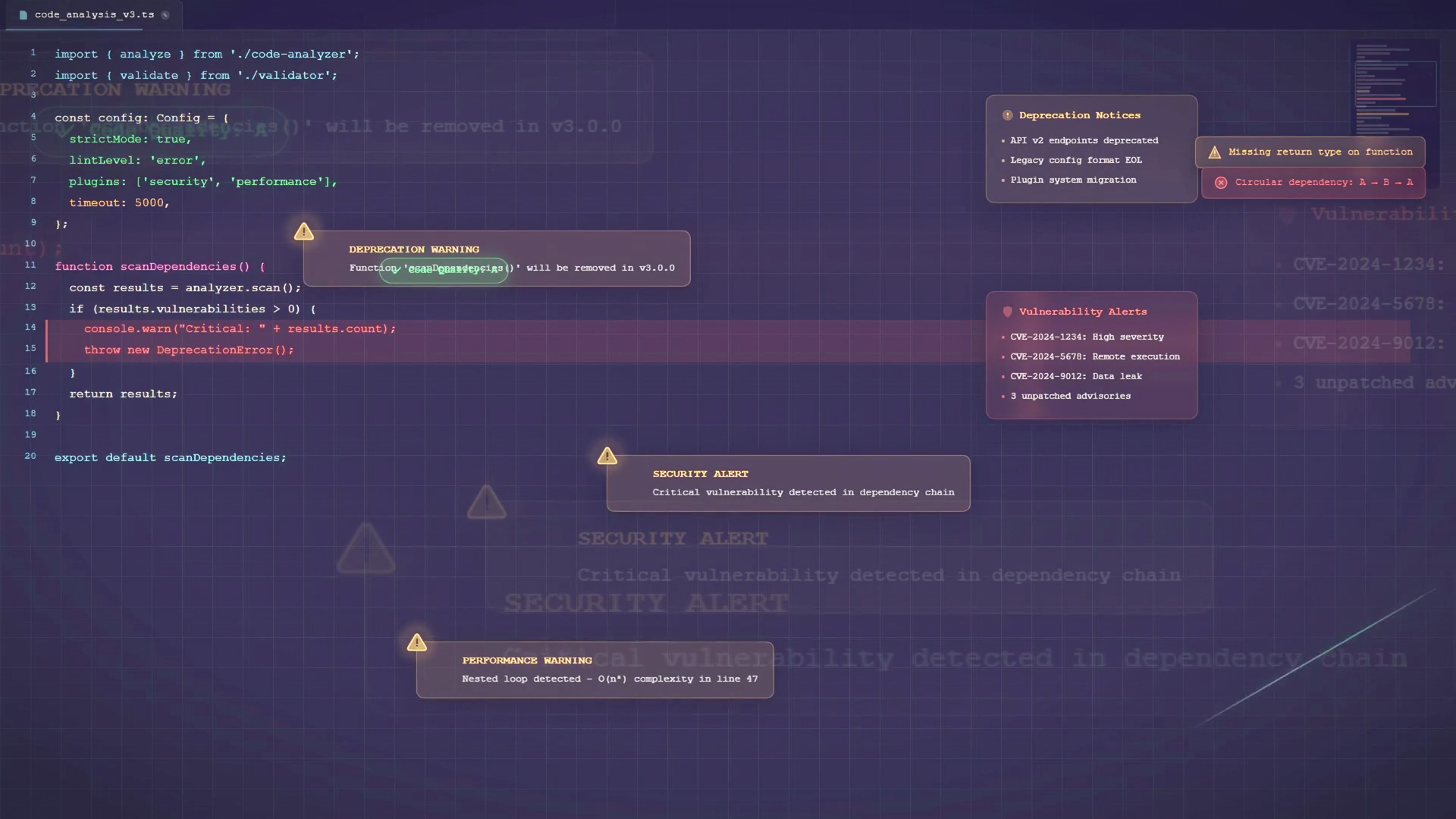Click 'Plugin system migration' item

(x=1073, y=180)
